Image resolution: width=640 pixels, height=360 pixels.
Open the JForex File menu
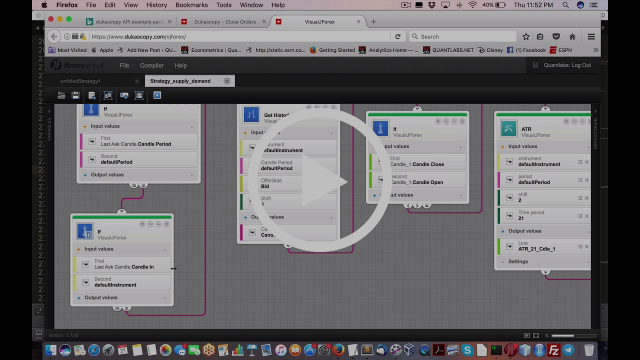tap(124, 65)
